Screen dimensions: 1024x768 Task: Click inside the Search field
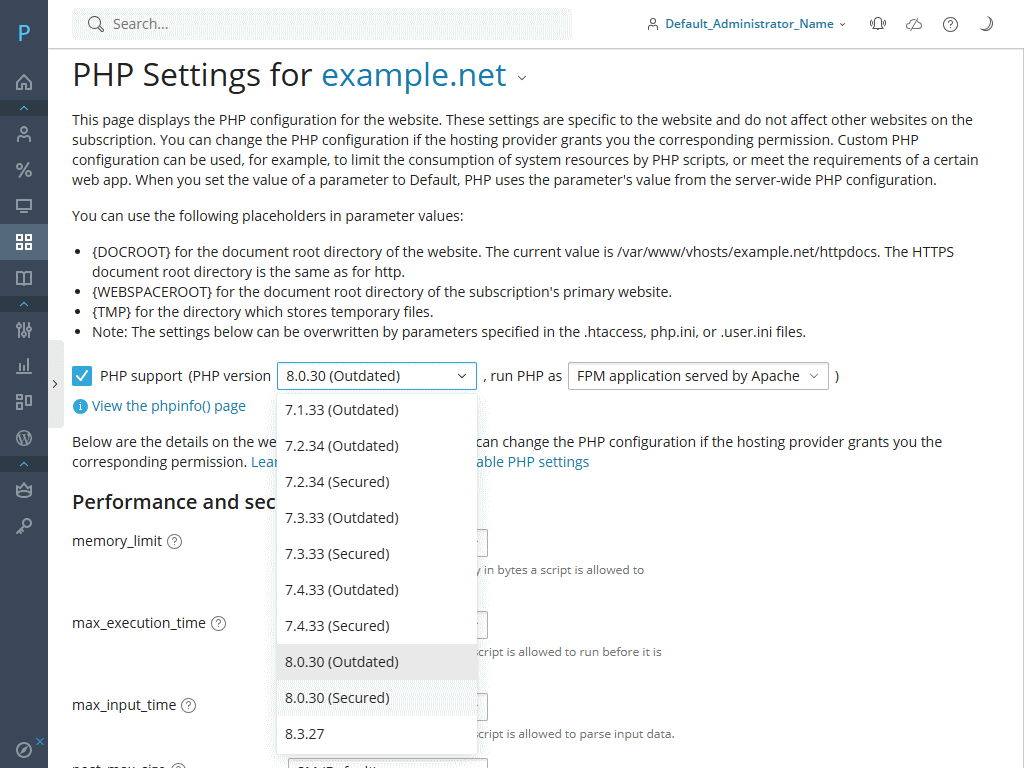tap(320, 23)
